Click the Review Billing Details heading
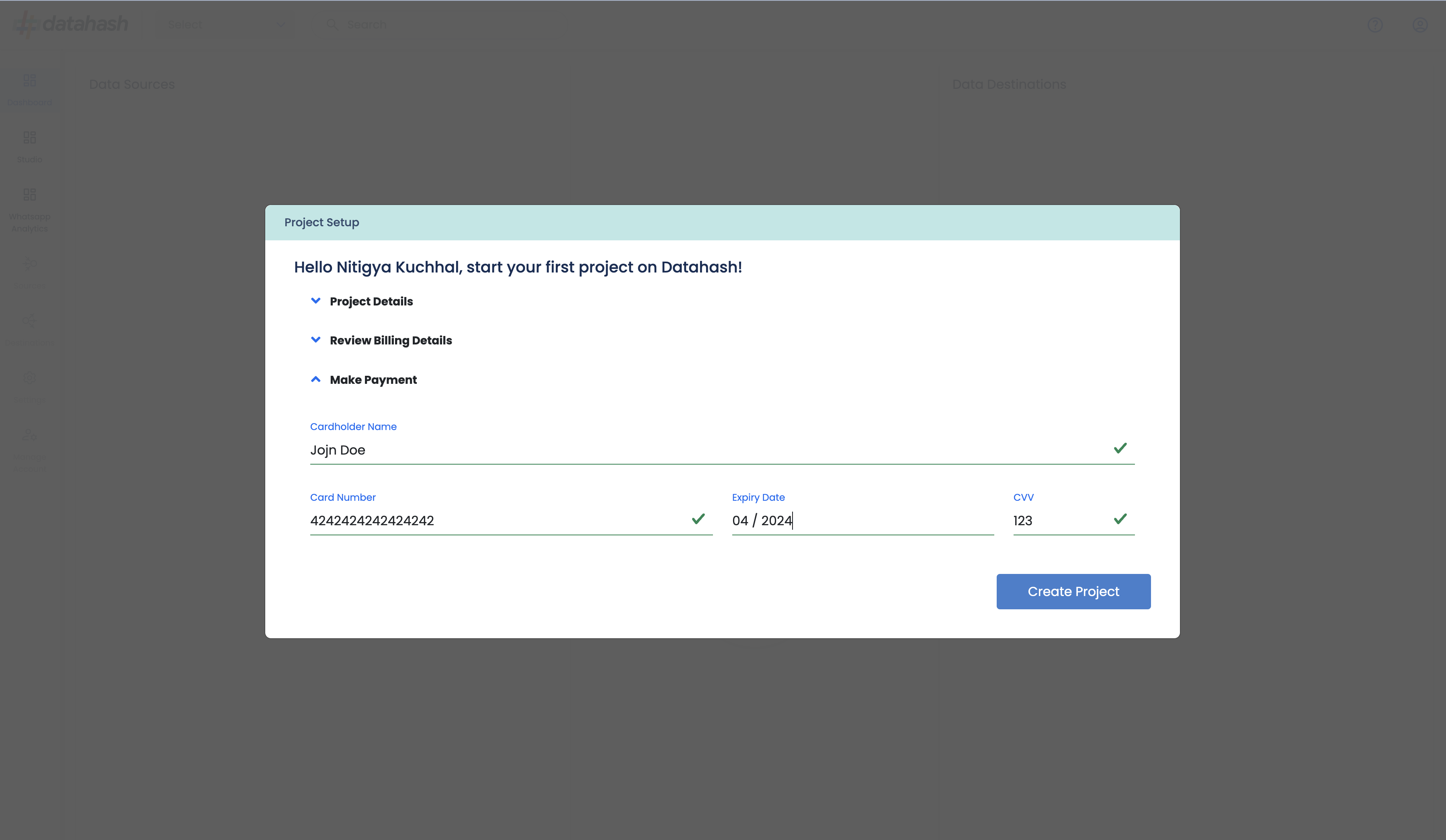1446x840 pixels. tap(391, 340)
